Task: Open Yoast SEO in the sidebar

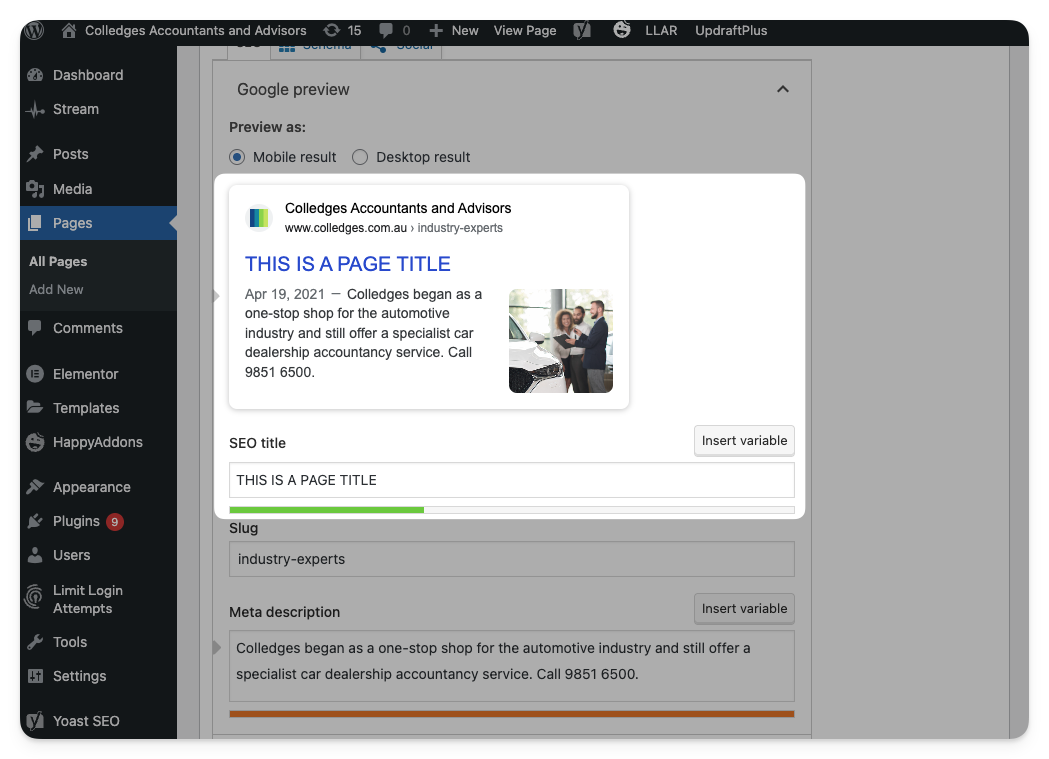Action: click(86, 721)
